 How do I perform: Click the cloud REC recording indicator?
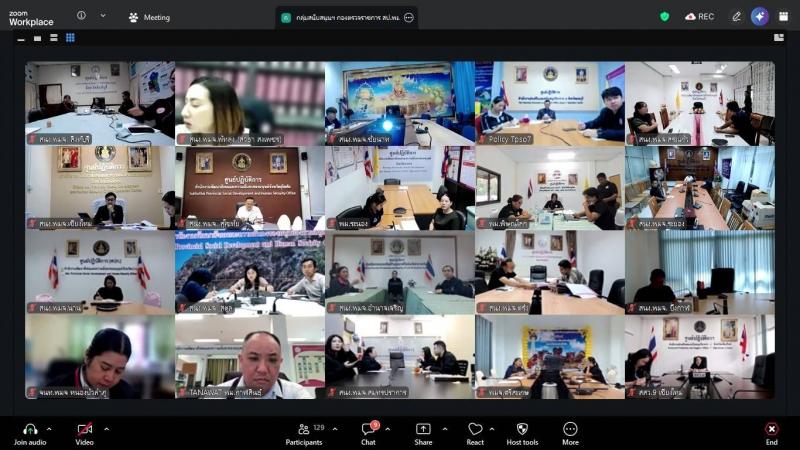click(x=699, y=16)
